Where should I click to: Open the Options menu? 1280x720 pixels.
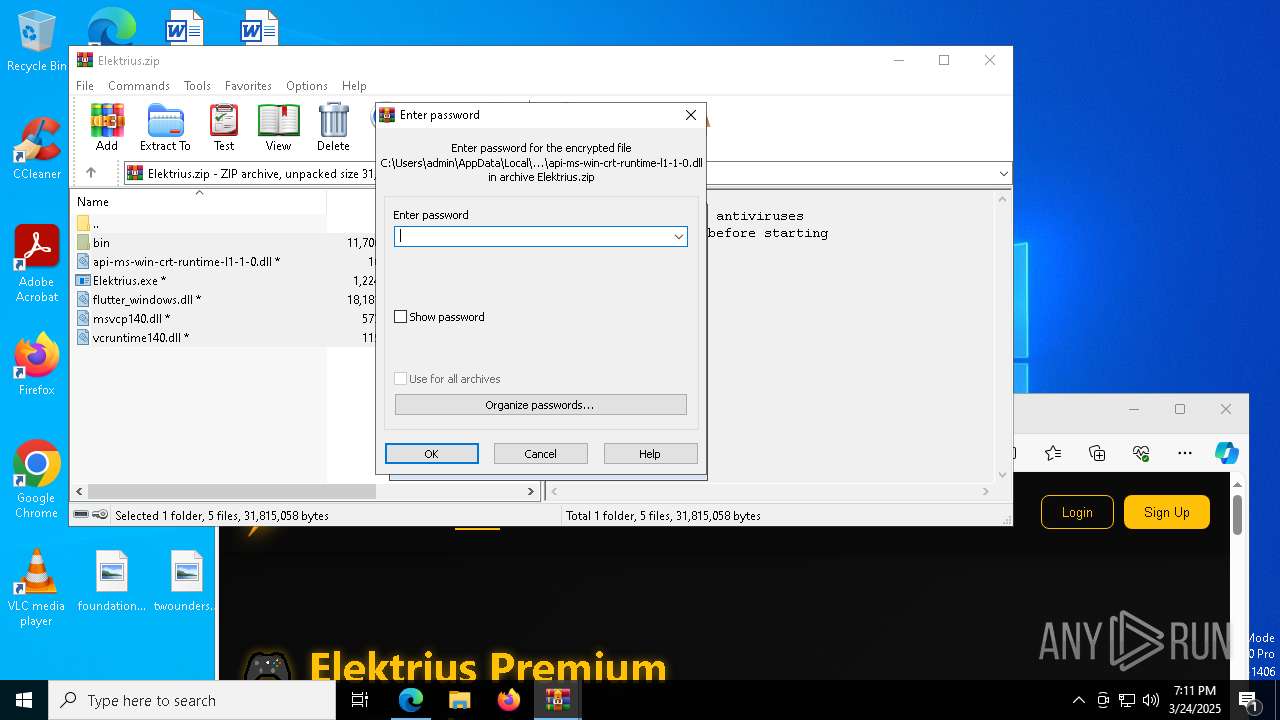pos(307,86)
